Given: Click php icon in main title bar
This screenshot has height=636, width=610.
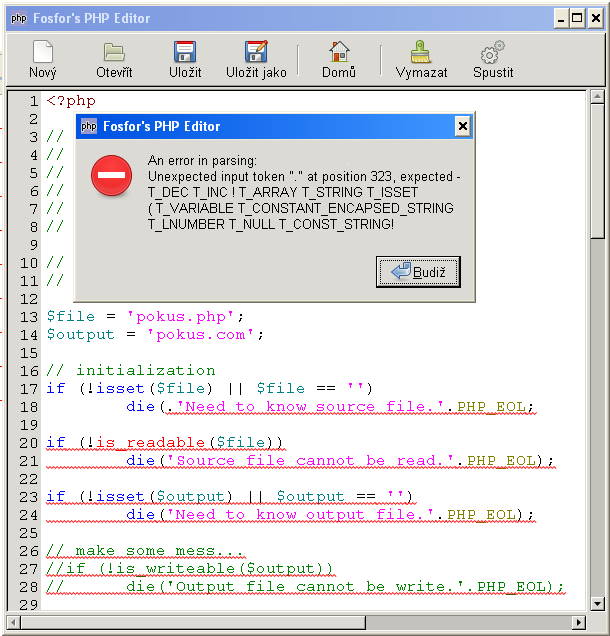Looking at the screenshot, I should click(19, 18).
